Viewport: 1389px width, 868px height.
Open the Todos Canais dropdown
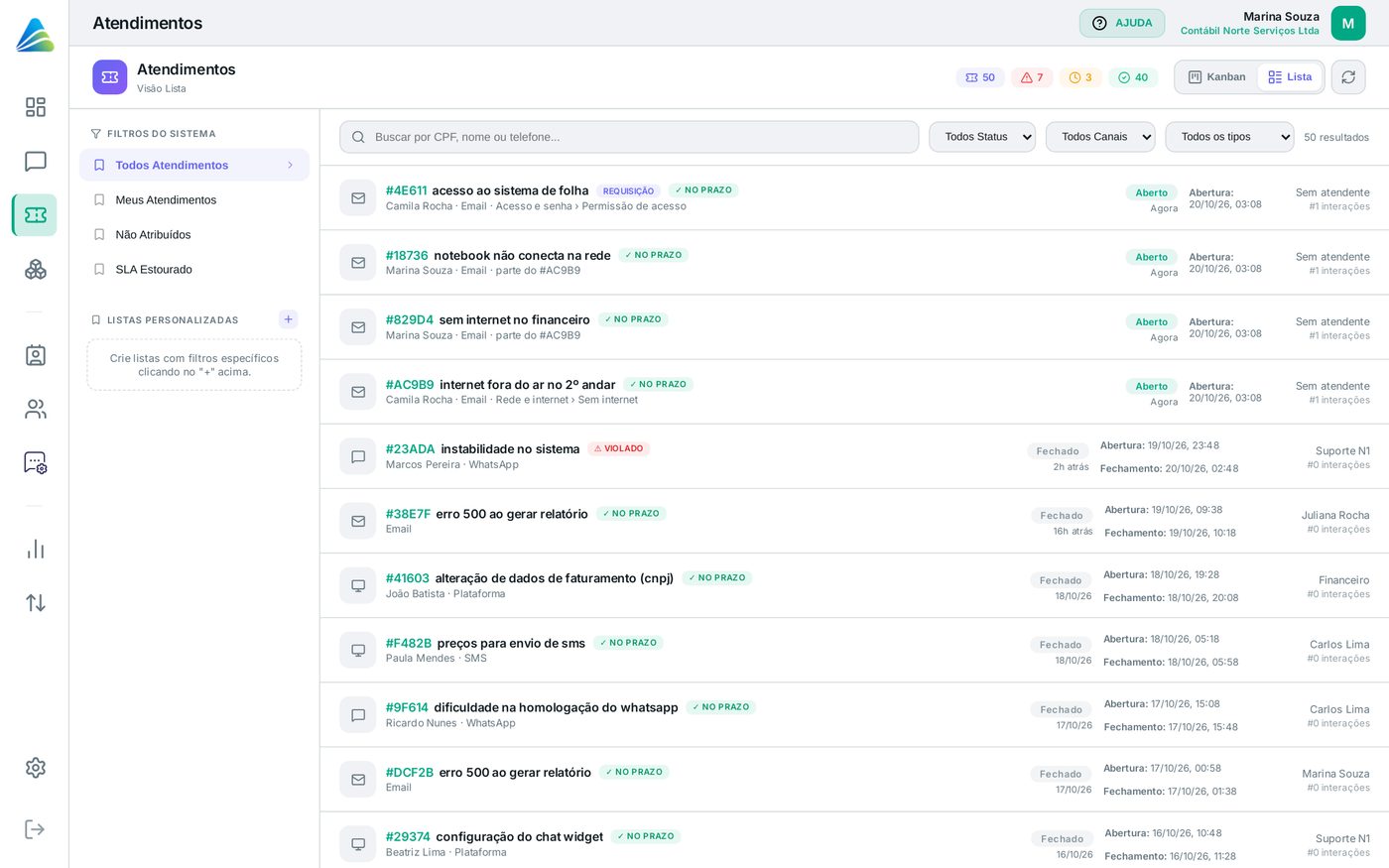[1100, 137]
